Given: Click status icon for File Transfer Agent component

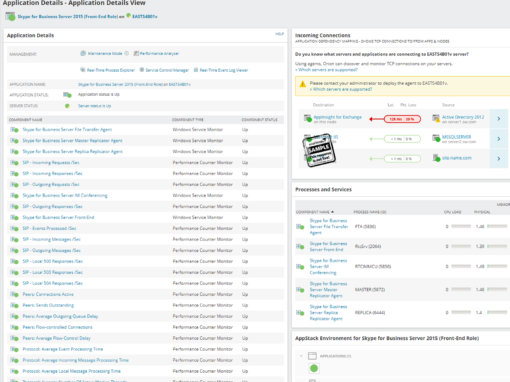Looking at the screenshot, I should coord(14,130).
